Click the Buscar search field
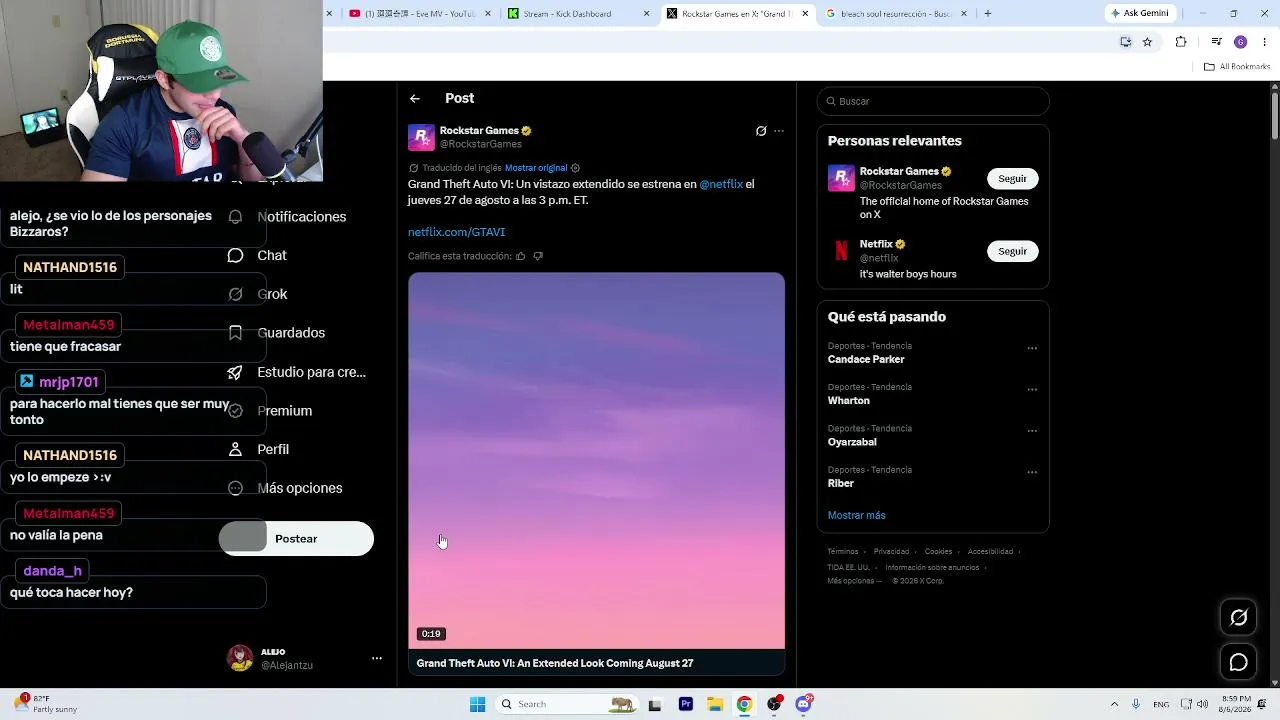 coord(933,101)
